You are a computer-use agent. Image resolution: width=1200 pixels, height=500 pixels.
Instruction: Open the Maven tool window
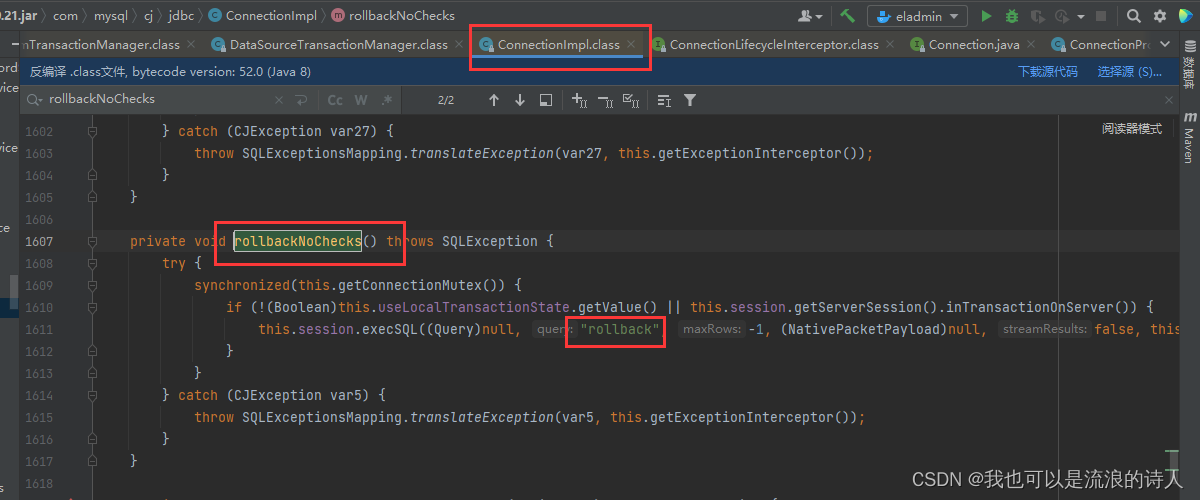coord(1189,138)
